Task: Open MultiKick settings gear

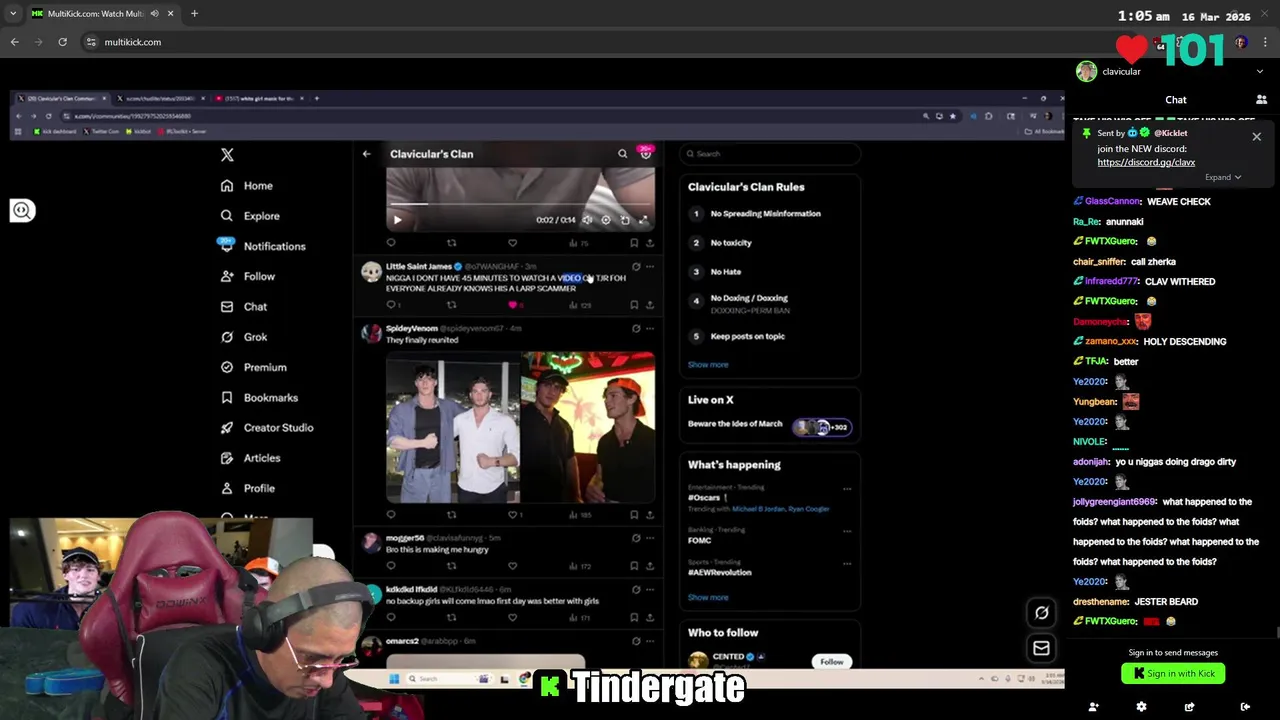Action: pyautogui.click(x=1141, y=707)
